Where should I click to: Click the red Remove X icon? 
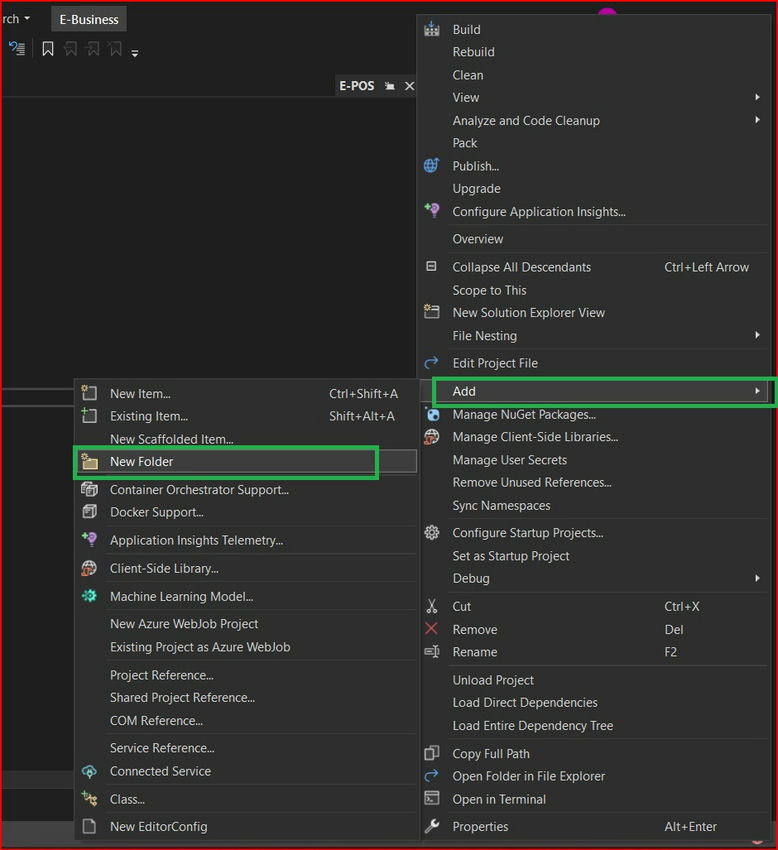(432, 629)
